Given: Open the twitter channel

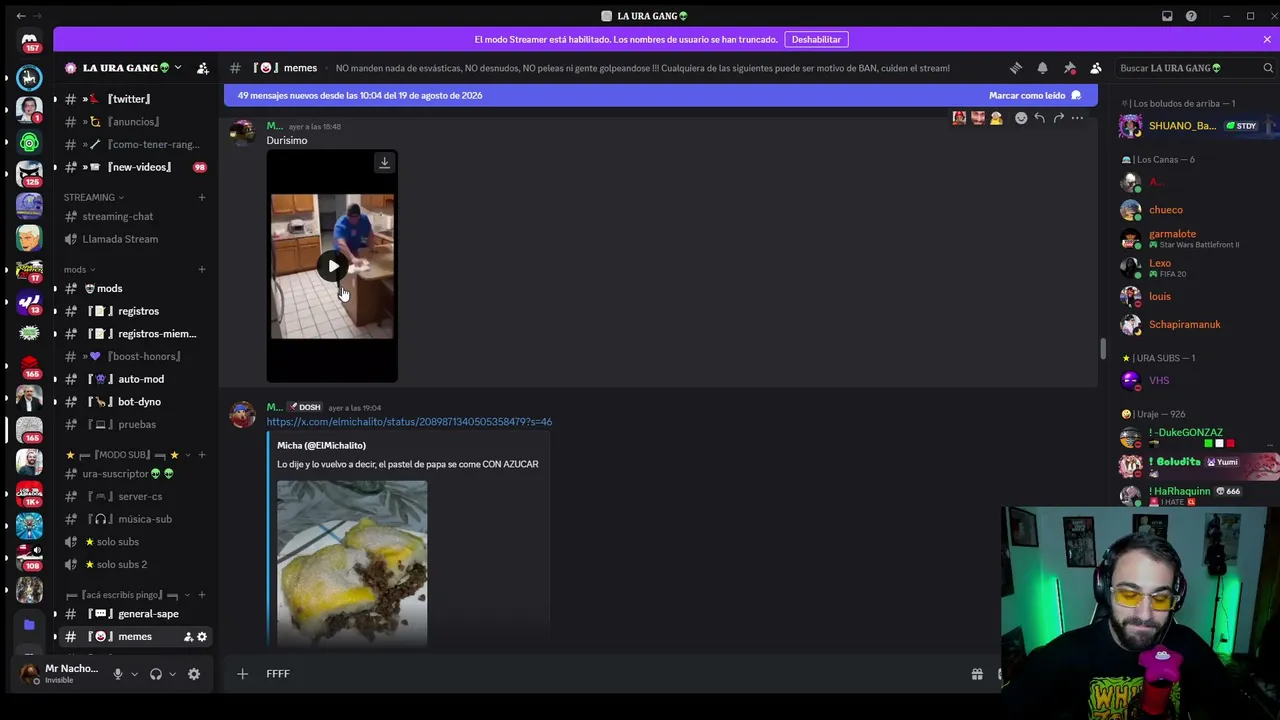Looking at the screenshot, I should point(135,99).
